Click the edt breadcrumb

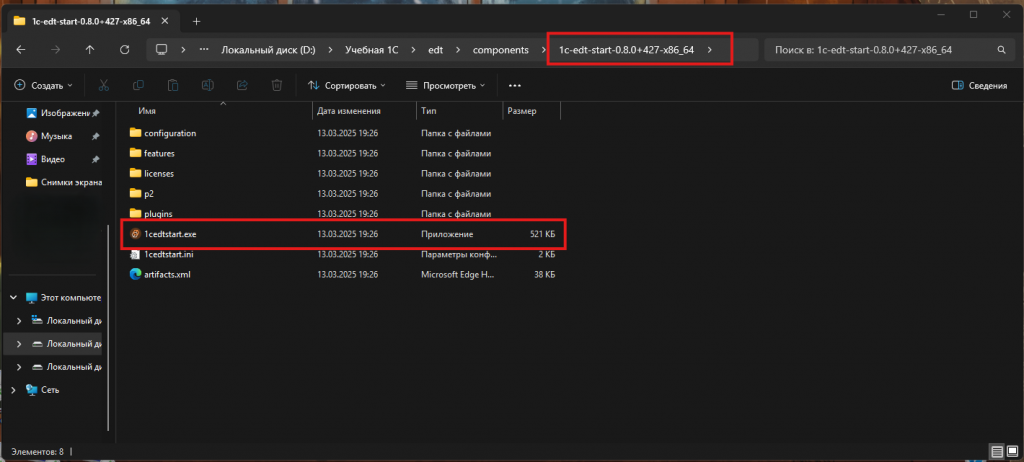(435, 50)
